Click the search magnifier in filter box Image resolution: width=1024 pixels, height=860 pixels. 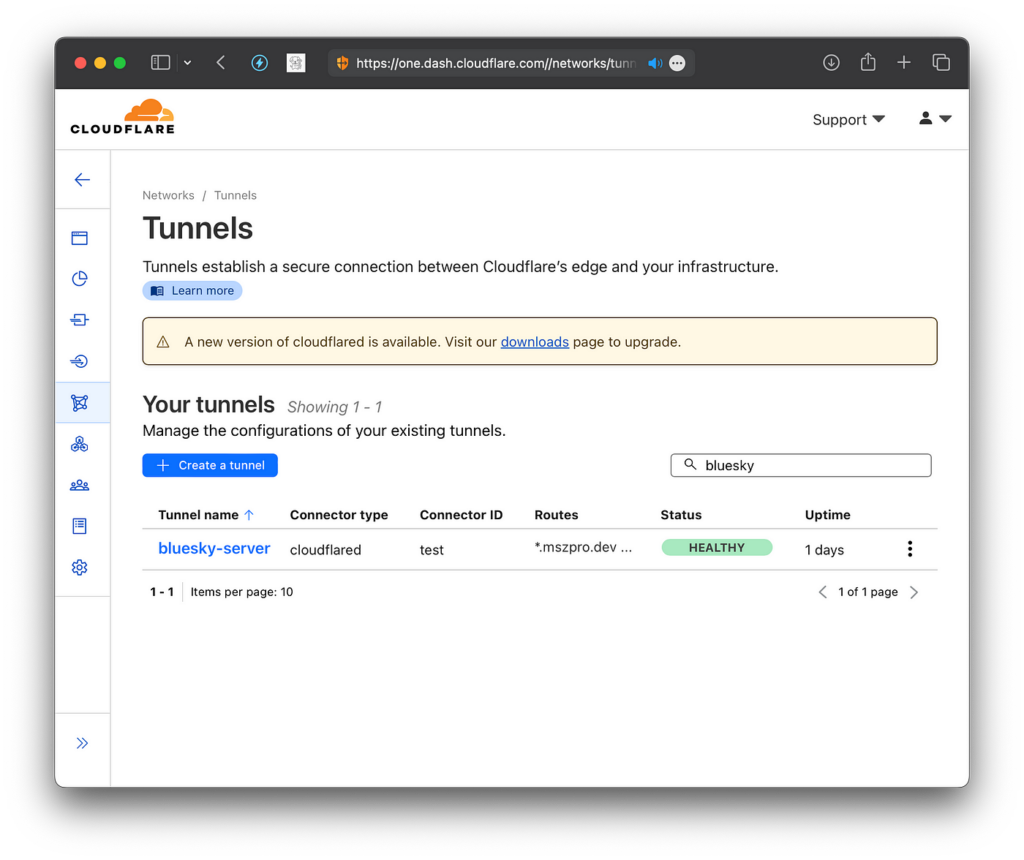(691, 464)
